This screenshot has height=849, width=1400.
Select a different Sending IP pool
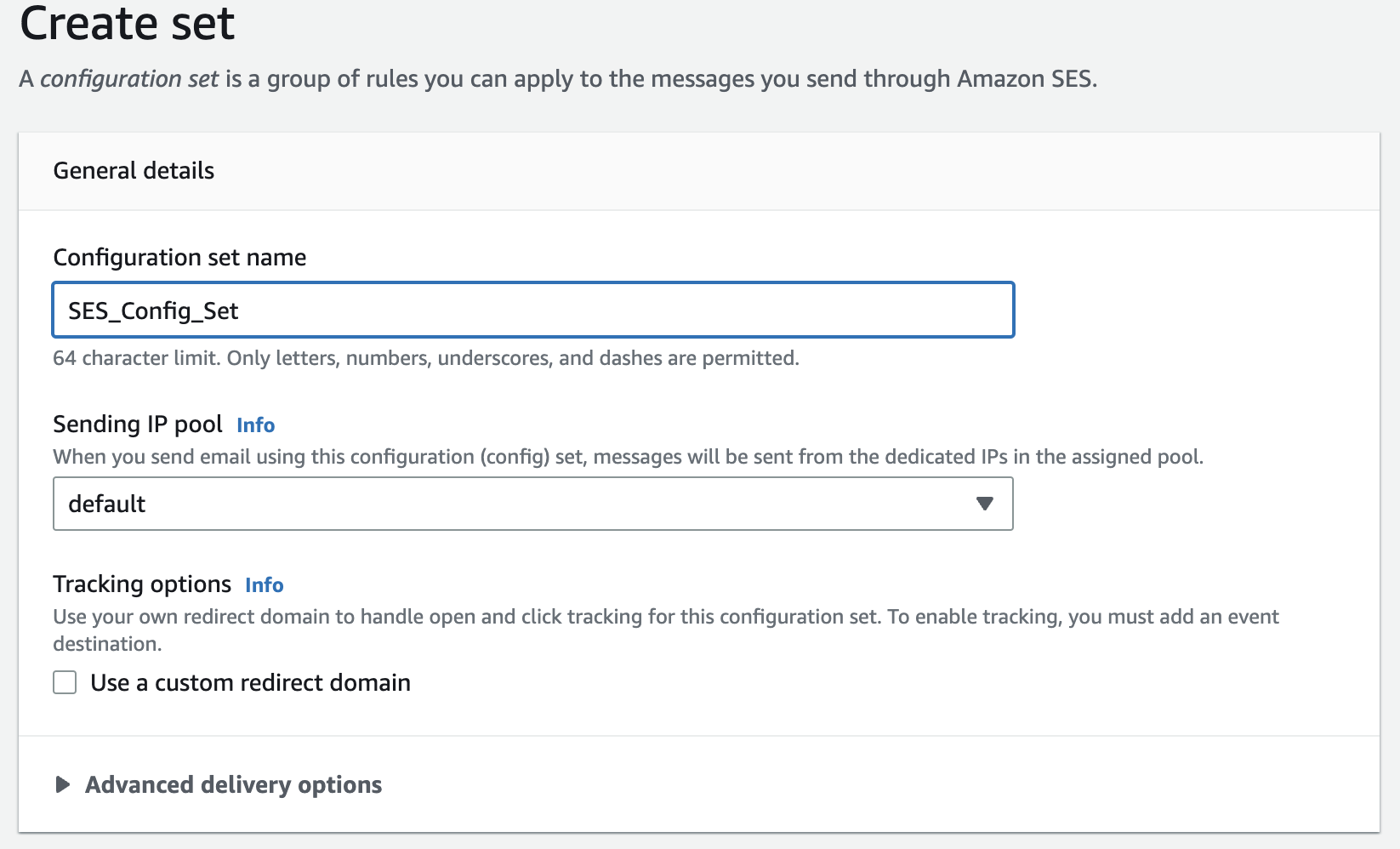coord(532,504)
